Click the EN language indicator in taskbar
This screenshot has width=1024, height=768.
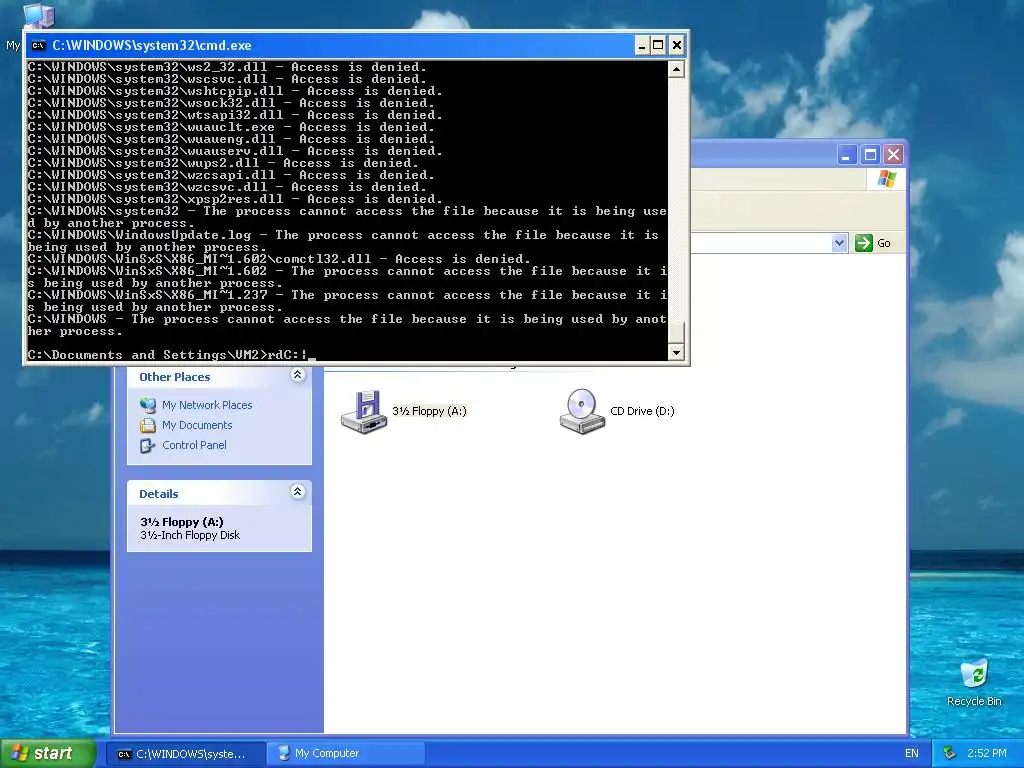click(912, 753)
